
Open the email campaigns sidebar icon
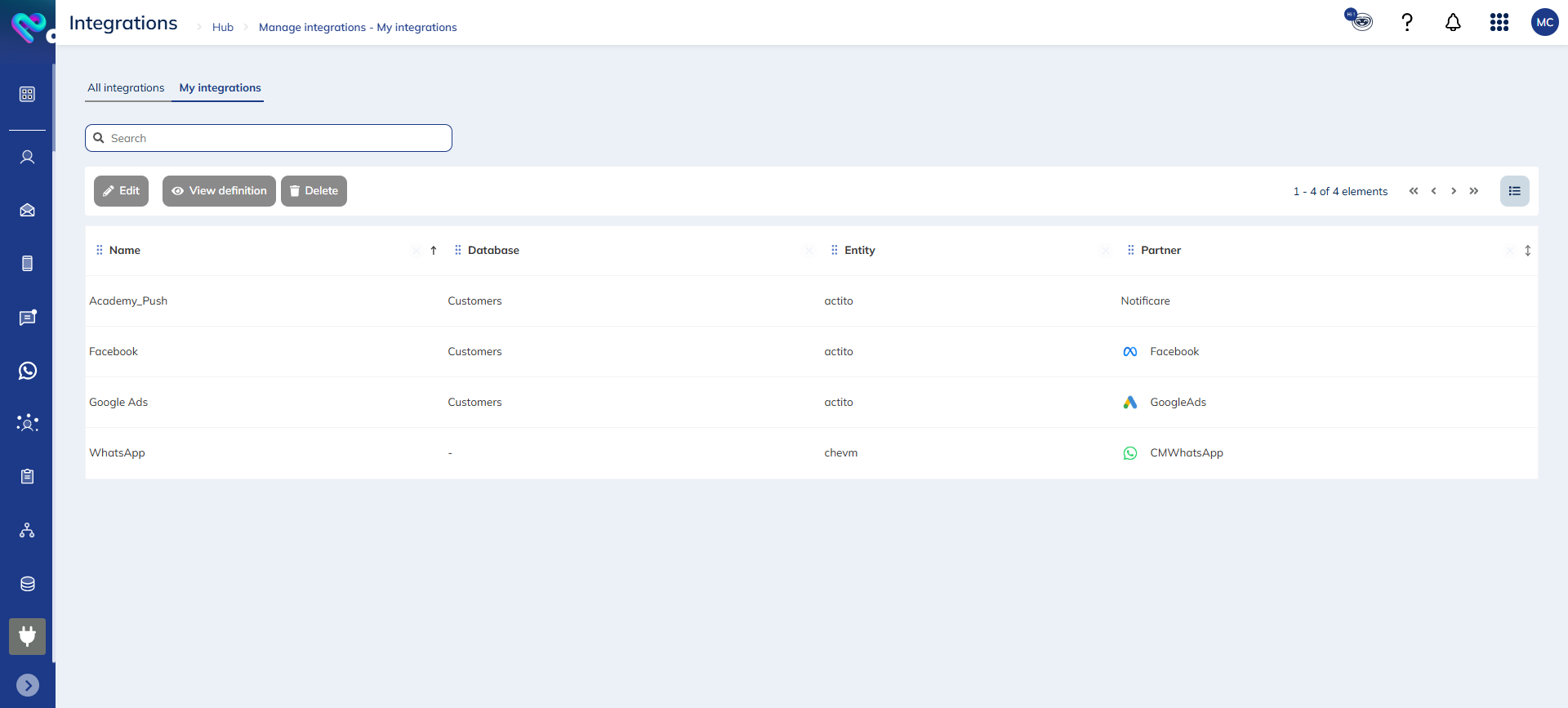pos(27,211)
